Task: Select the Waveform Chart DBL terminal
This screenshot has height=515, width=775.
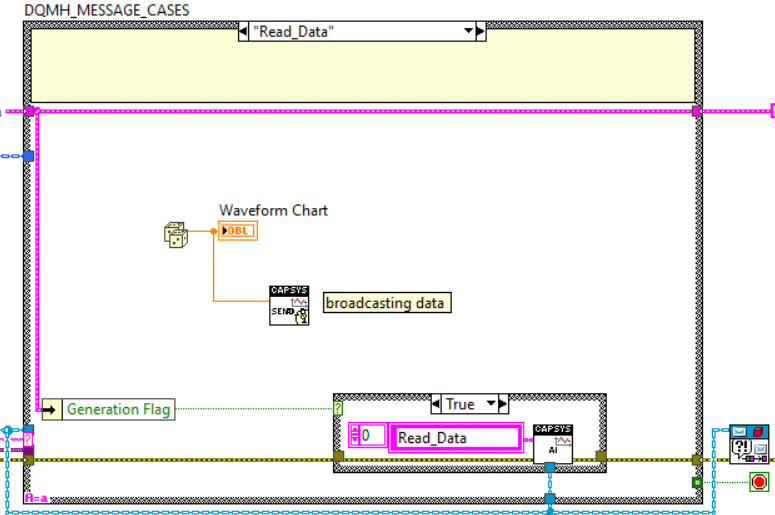Action: point(238,231)
